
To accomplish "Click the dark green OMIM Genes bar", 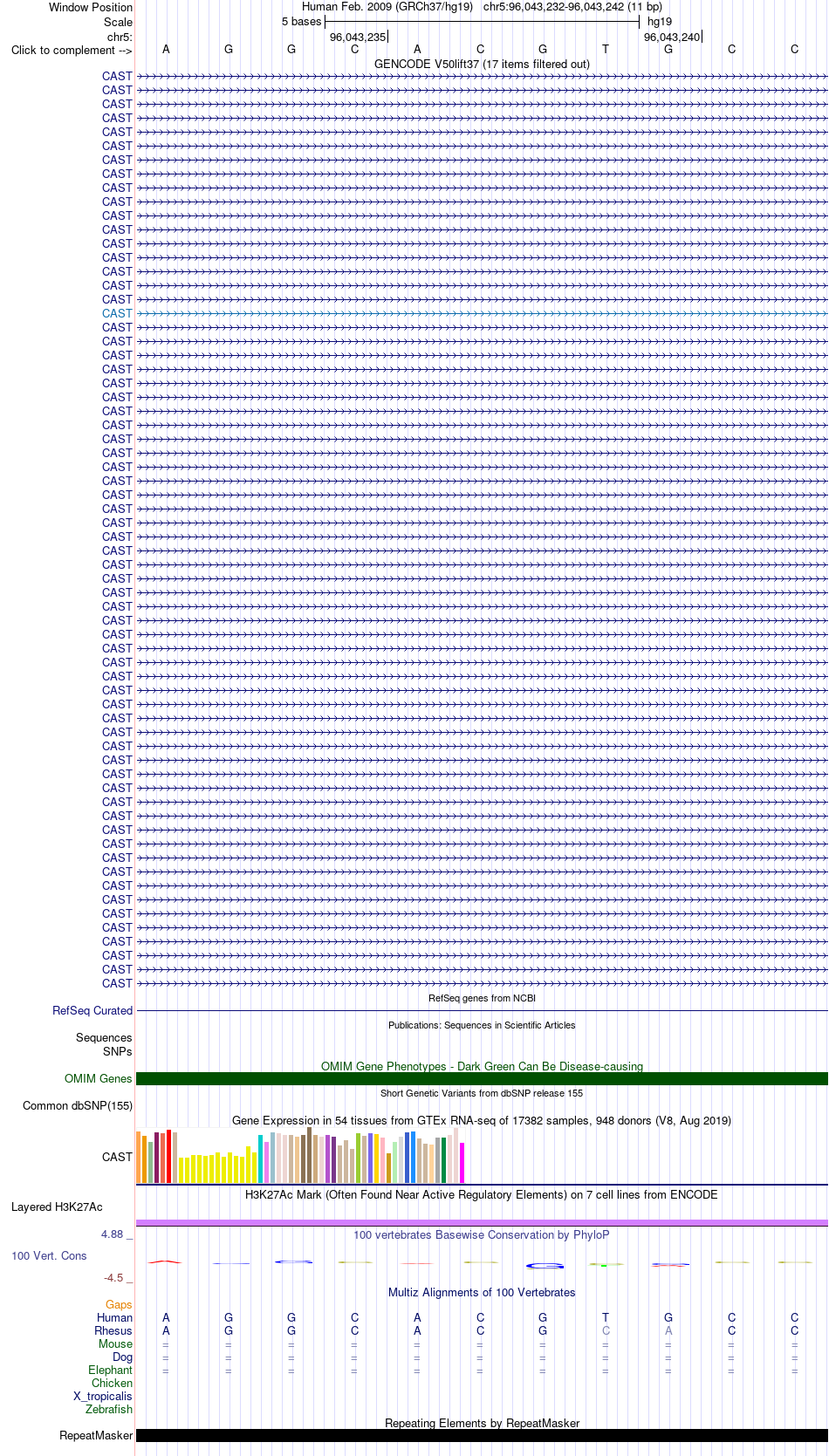I will [482, 1078].
